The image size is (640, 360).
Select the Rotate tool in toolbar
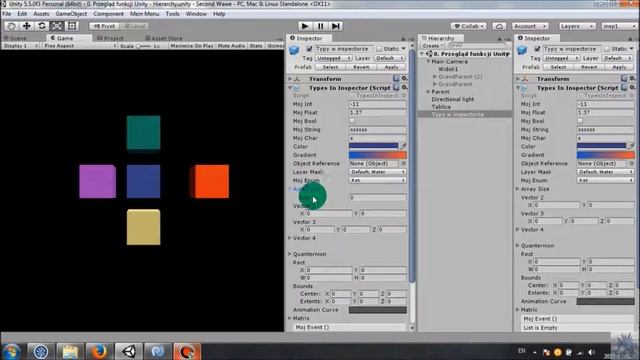click(42, 26)
